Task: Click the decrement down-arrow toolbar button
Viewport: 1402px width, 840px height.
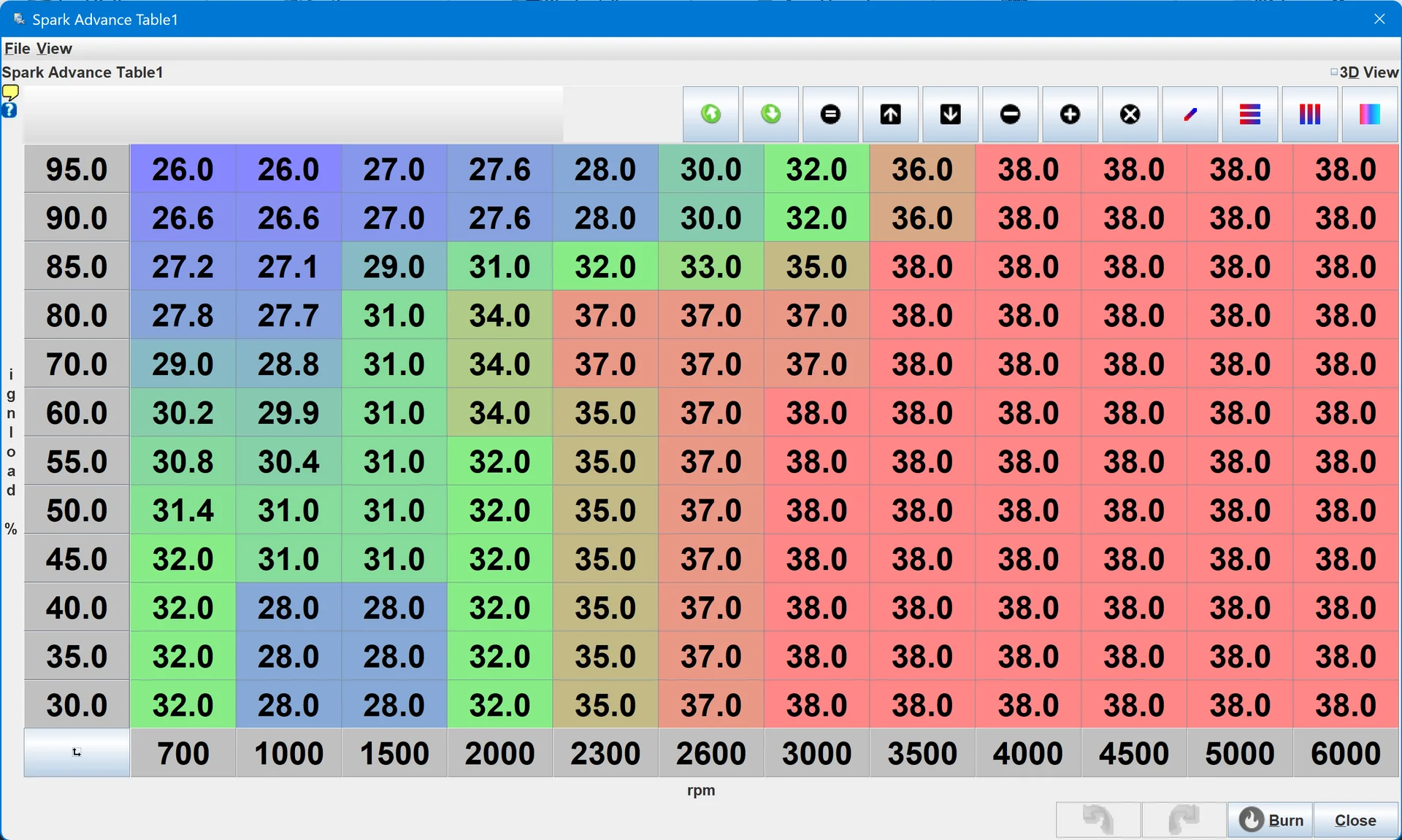Action: pyautogui.click(x=950, y=115)
